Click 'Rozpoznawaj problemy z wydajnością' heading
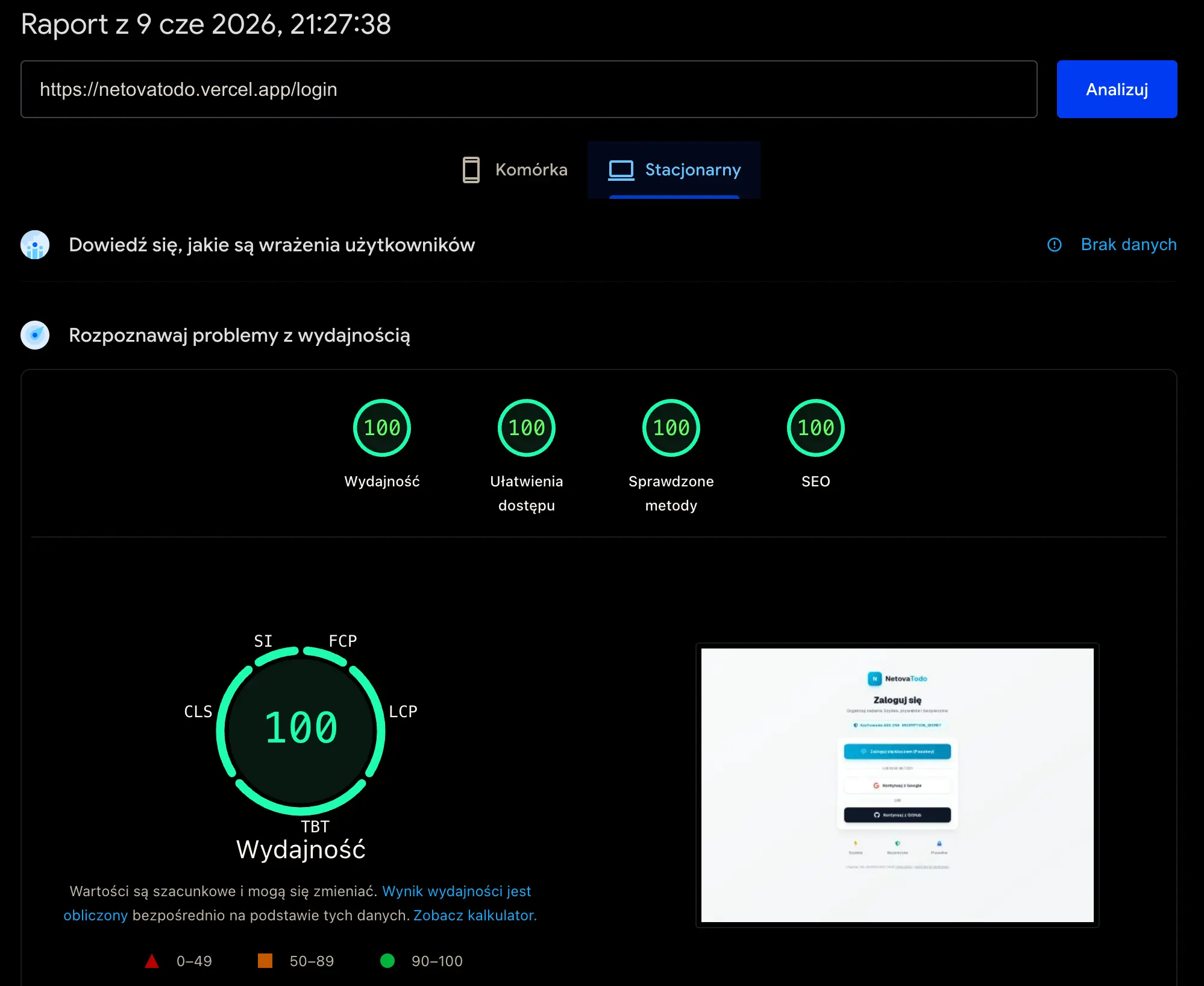The height and width of the screenshot is (986, 1204). pos(239,335)
